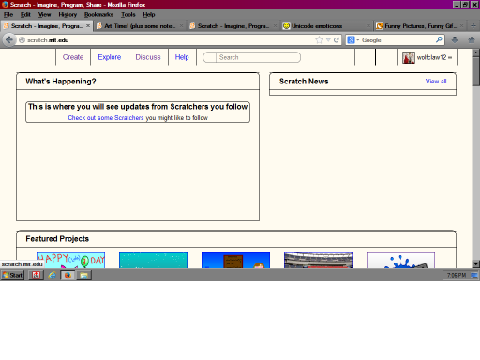
Task: Bookmark this page with the star icon
Action: coord(319,40)
